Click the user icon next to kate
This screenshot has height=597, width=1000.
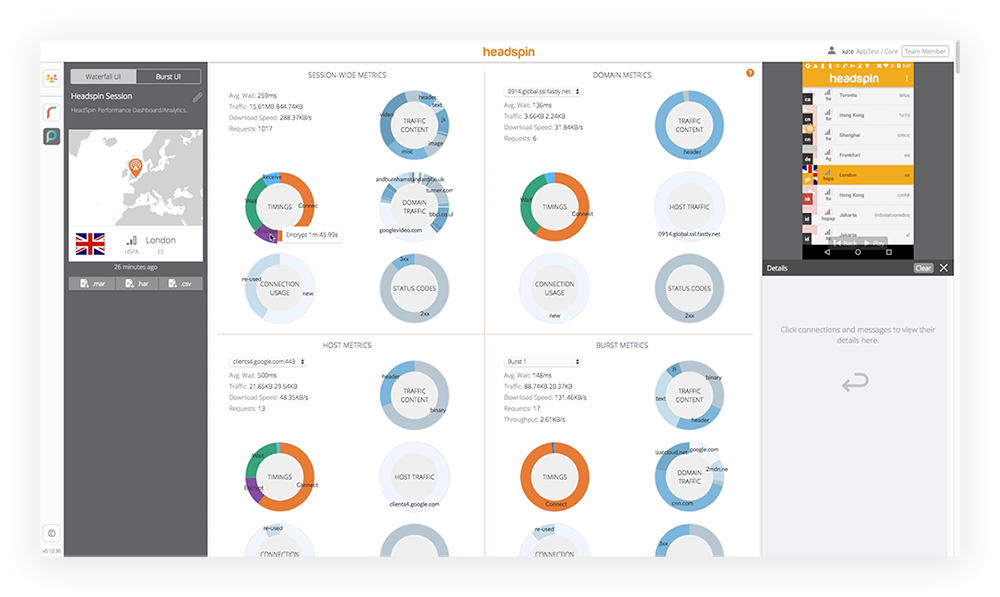[x=831, y=50]
